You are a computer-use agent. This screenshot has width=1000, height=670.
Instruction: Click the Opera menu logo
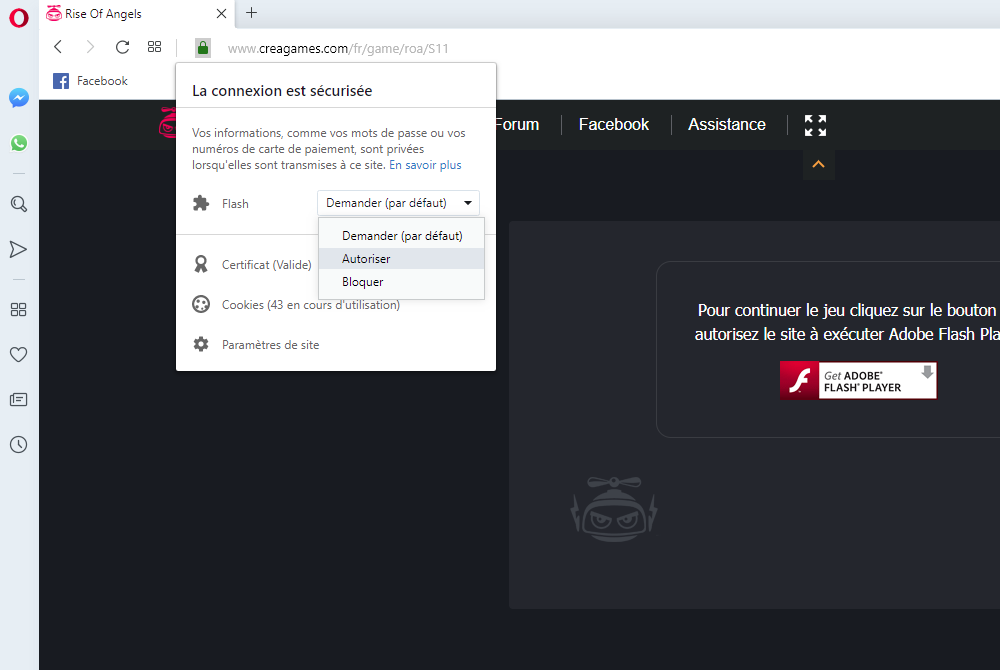click(x=19, y=17)
